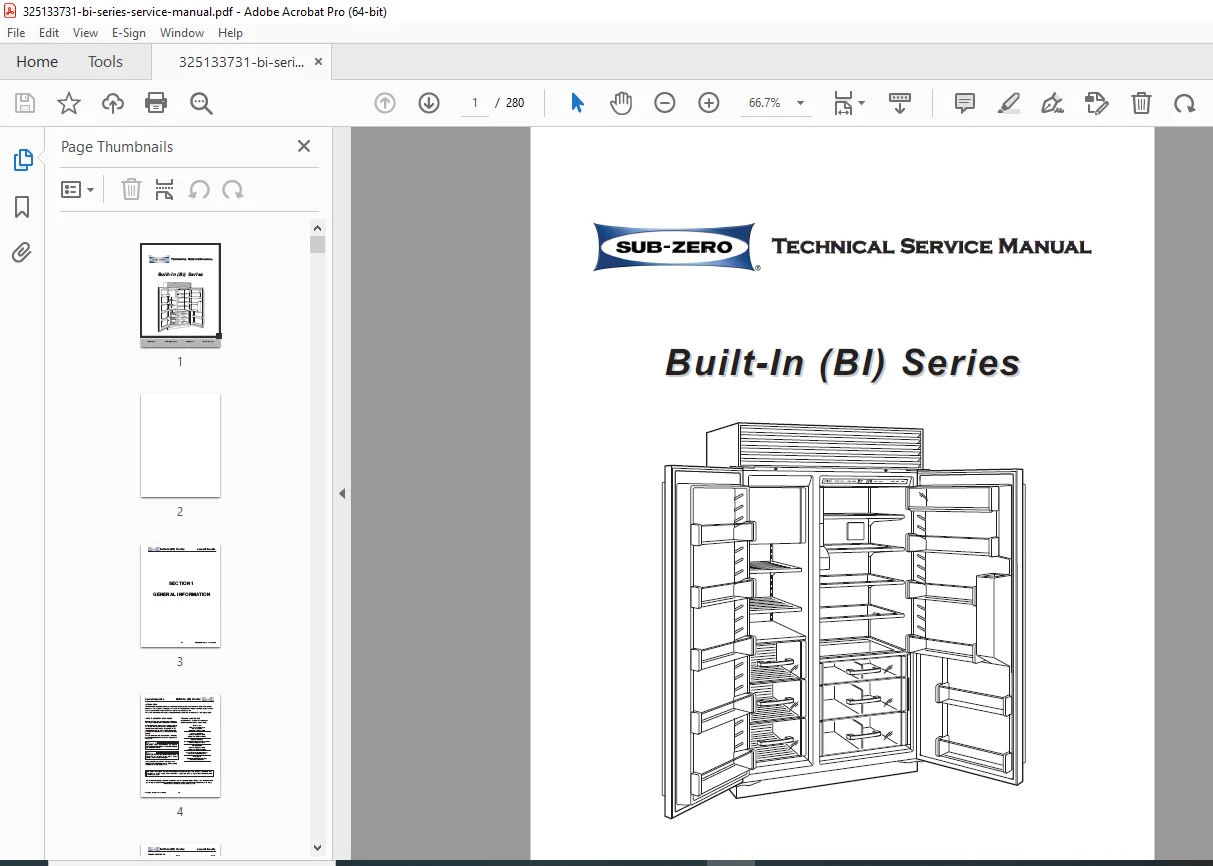Screen dimensions: 1213x866
Task: Add a sticky note comment
Action: 965,103
